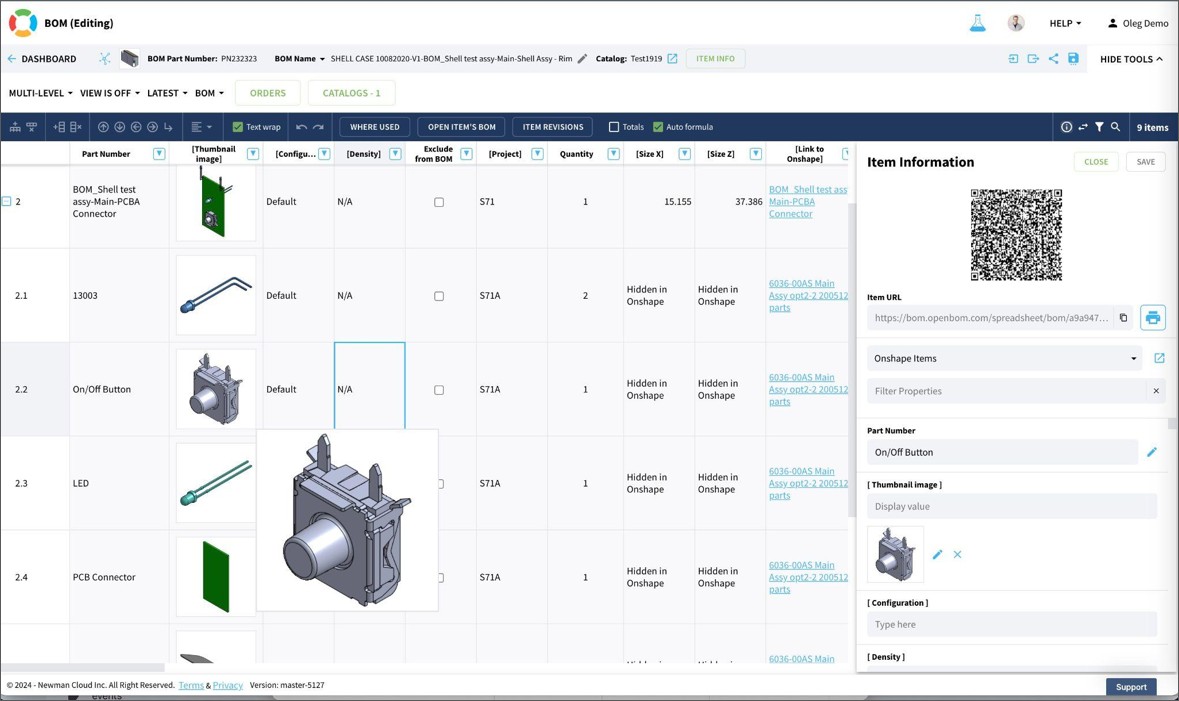
Task: Open the Part Number column filter
Action: [159, 154]
